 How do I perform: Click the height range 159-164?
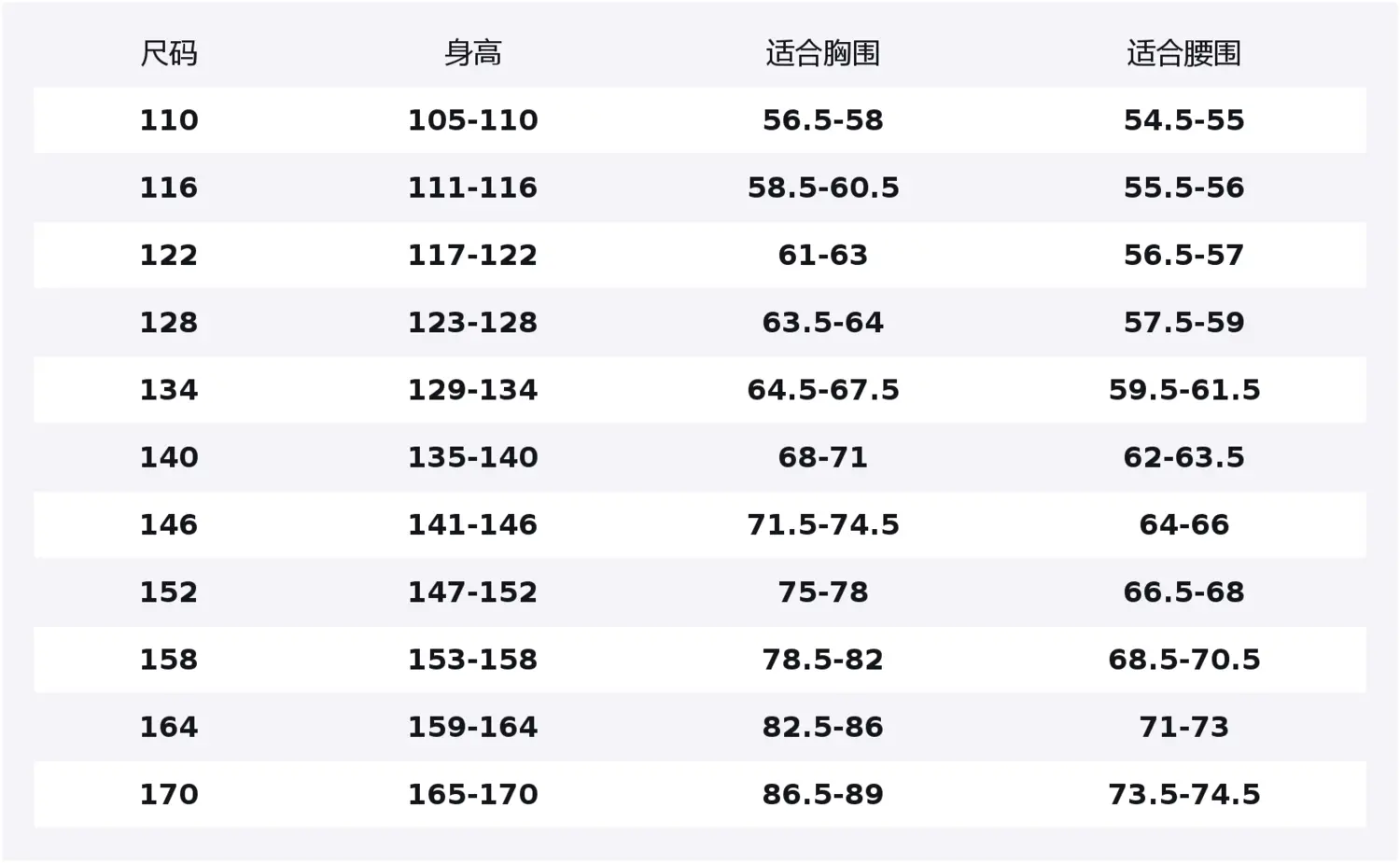472,727
